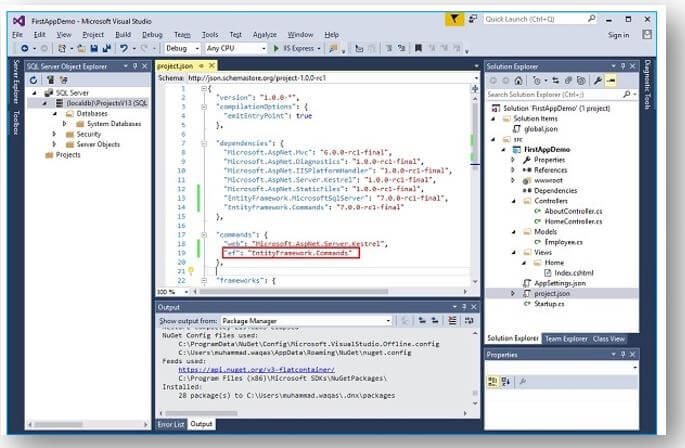Toggle word wrap in Output panel
Viewport: 685px width, 448px height.
click(x=469, y=320)
